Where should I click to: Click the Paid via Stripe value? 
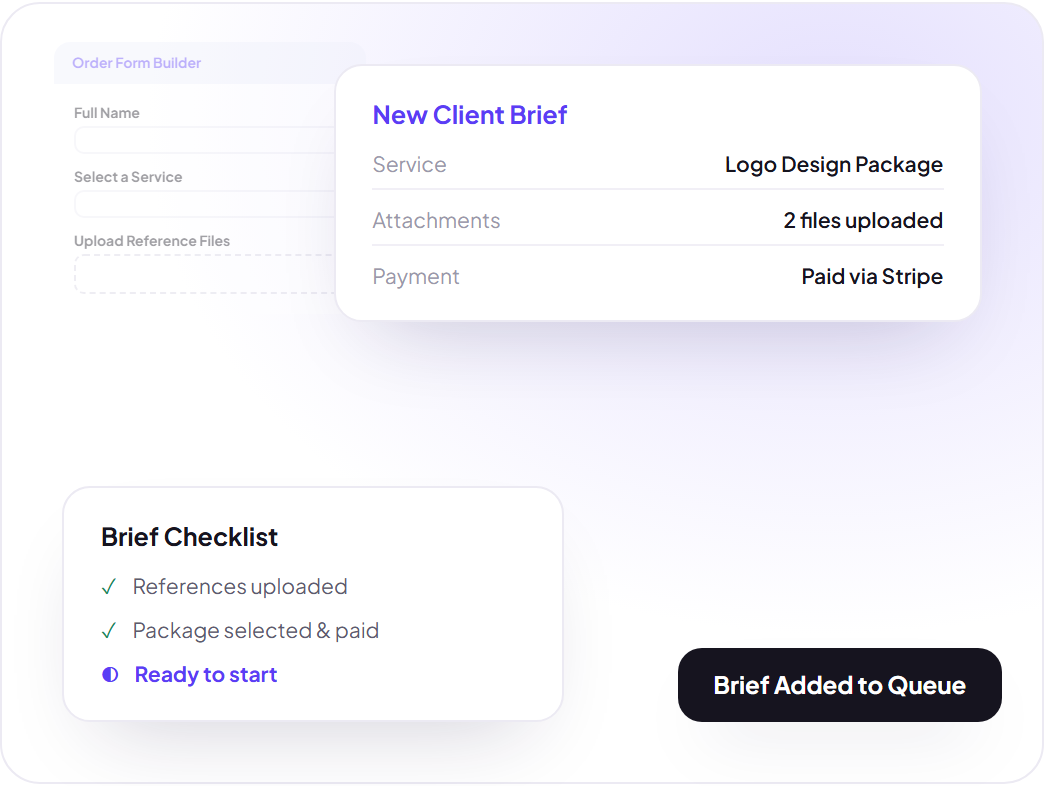click(872, 276)
